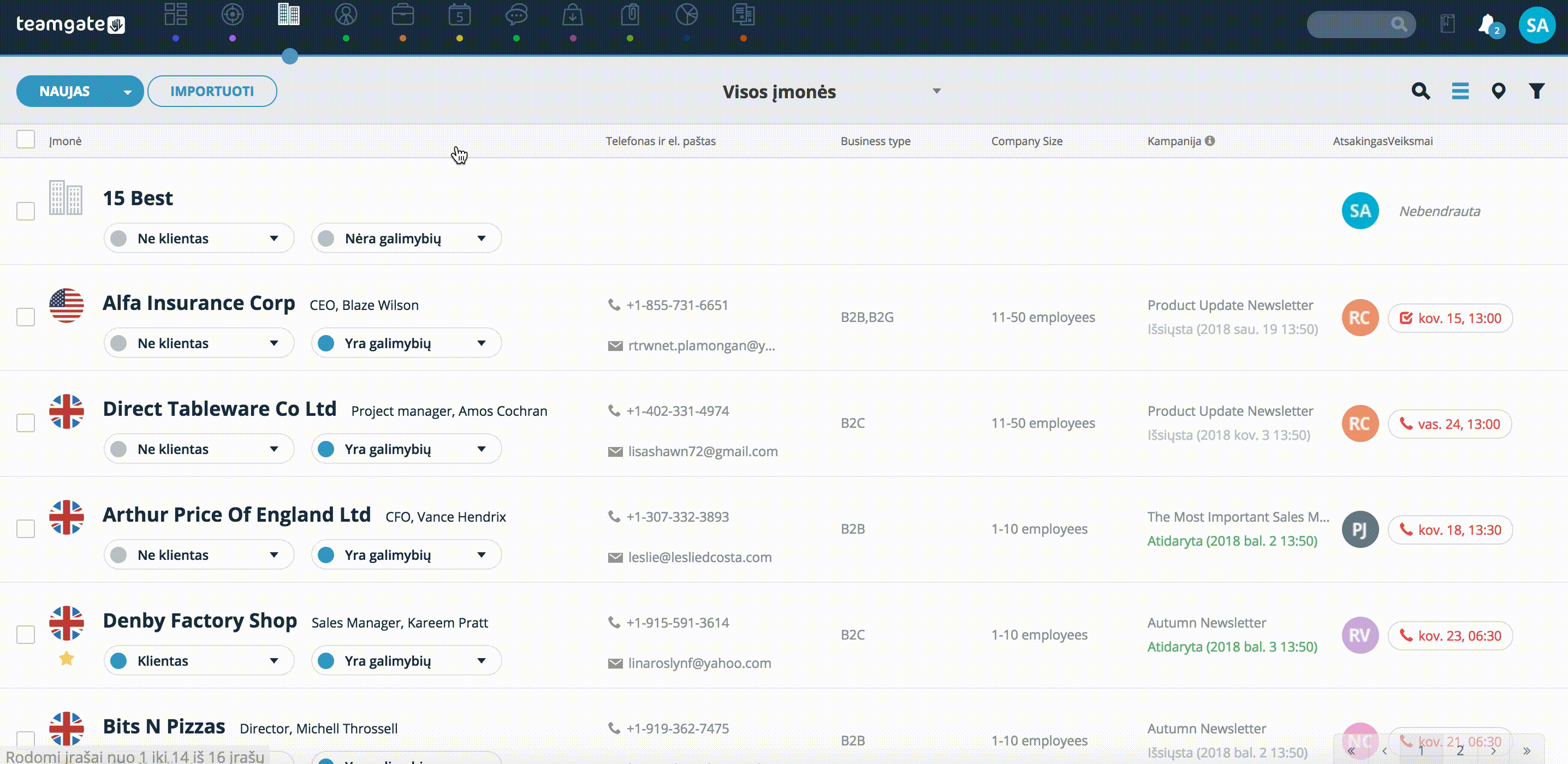Open the Denby Factory Shop company link
Image resolution: width=1568 pixels, height=764 pixels.
click(200, 620)
